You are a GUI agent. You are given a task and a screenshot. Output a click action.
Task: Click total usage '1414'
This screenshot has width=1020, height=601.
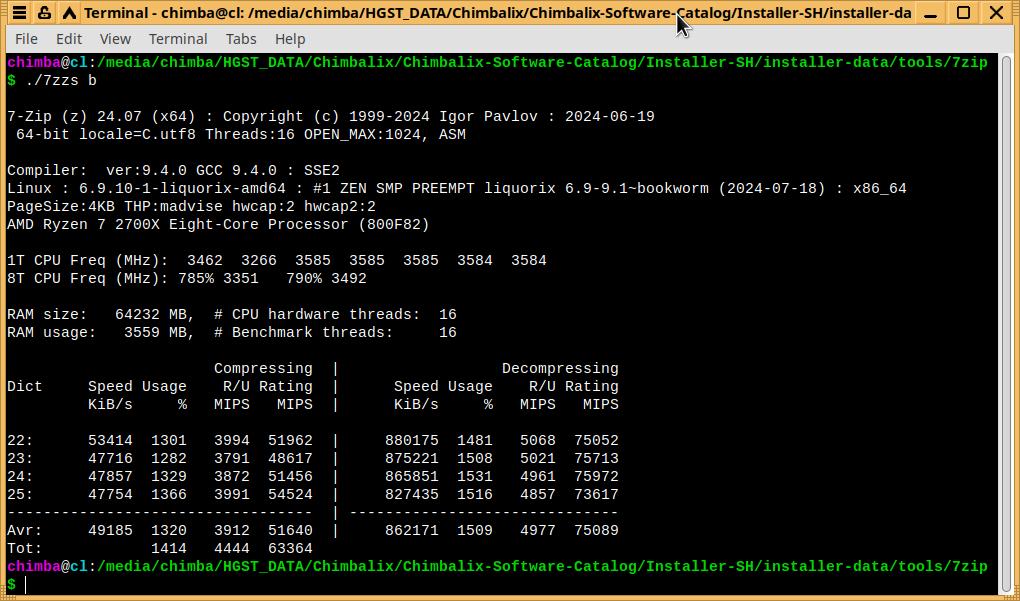[x=168, y=548]
